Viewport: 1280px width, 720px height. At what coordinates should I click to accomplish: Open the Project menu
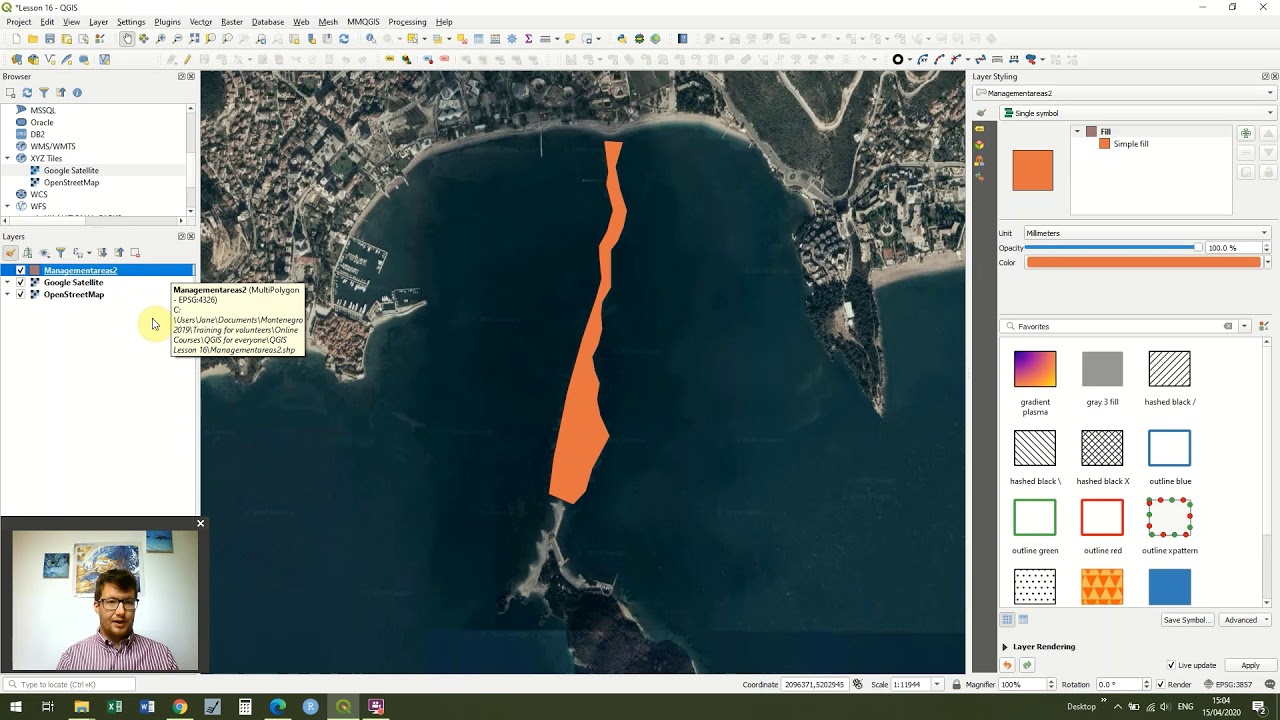point(19,22)
